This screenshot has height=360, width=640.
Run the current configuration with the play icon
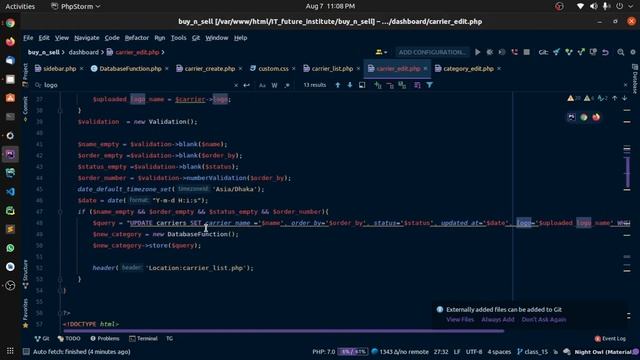pos(478,52)
